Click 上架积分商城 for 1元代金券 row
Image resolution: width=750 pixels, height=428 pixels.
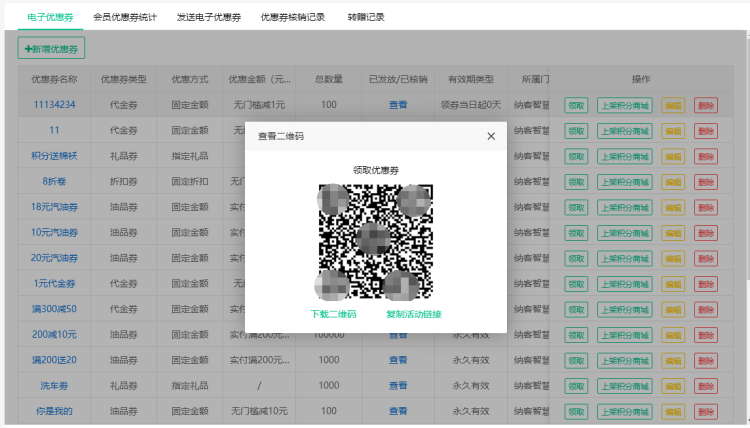(625, 284)
